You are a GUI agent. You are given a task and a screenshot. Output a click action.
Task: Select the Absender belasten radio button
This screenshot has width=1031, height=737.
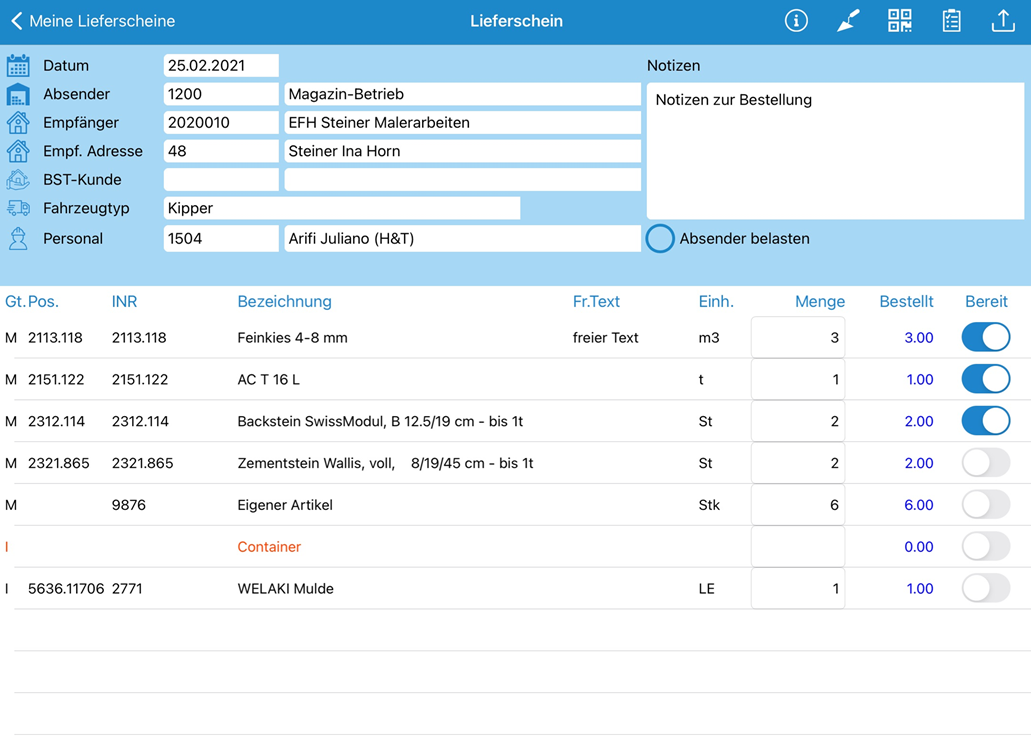[659, 239]
